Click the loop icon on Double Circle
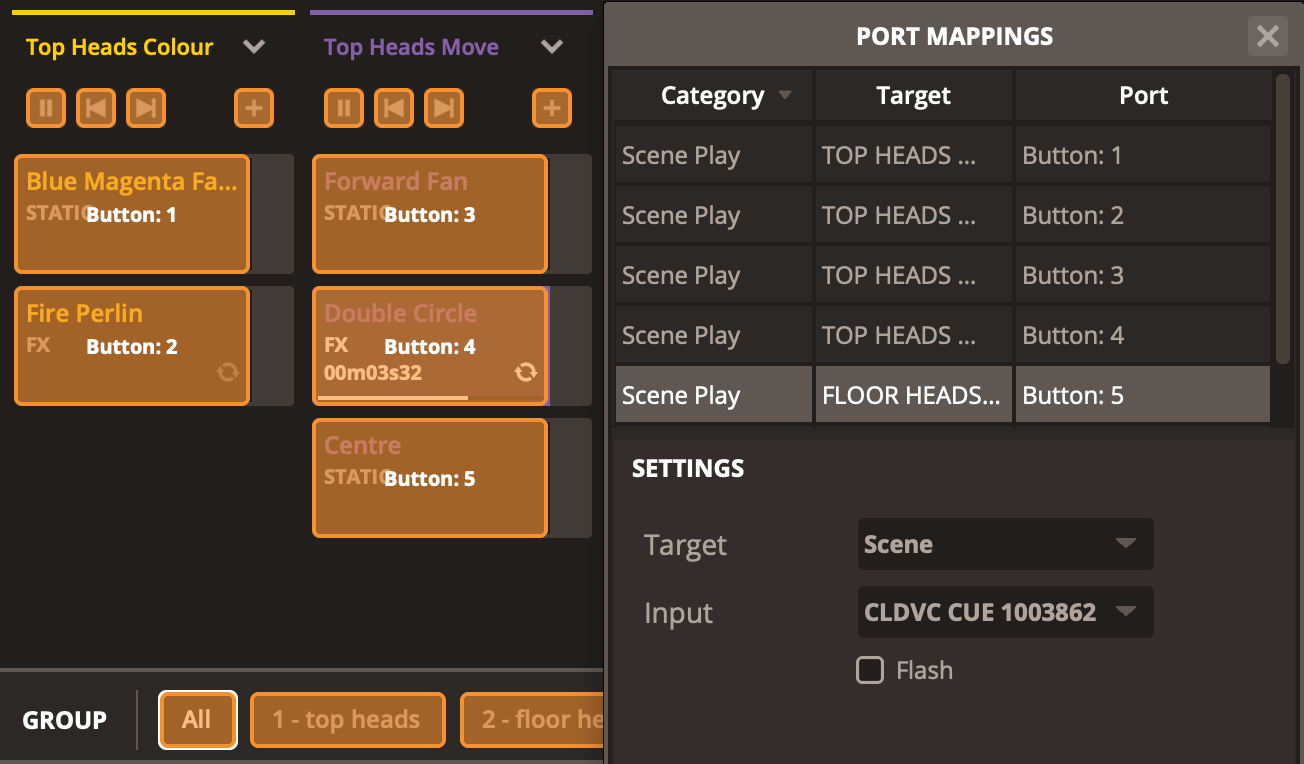The width and height of the screenshot is (1304, 764). coord(525,373)
